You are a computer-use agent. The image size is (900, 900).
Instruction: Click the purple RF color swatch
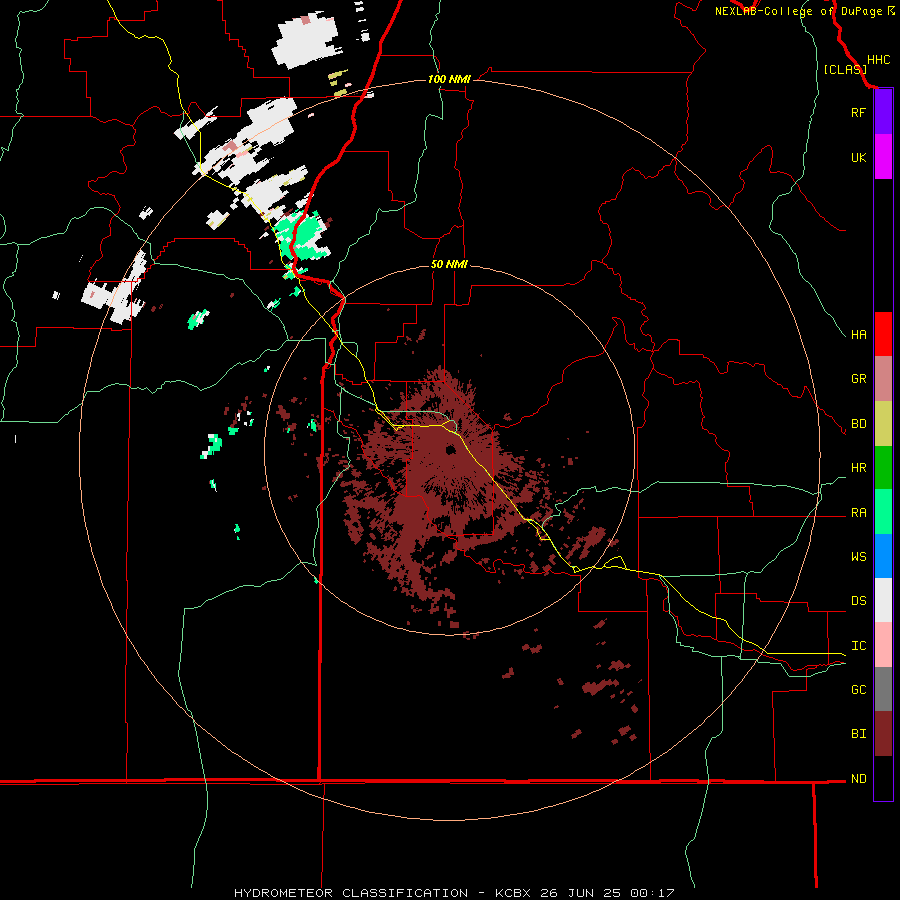pyautogui.click(x=883, y=112)
